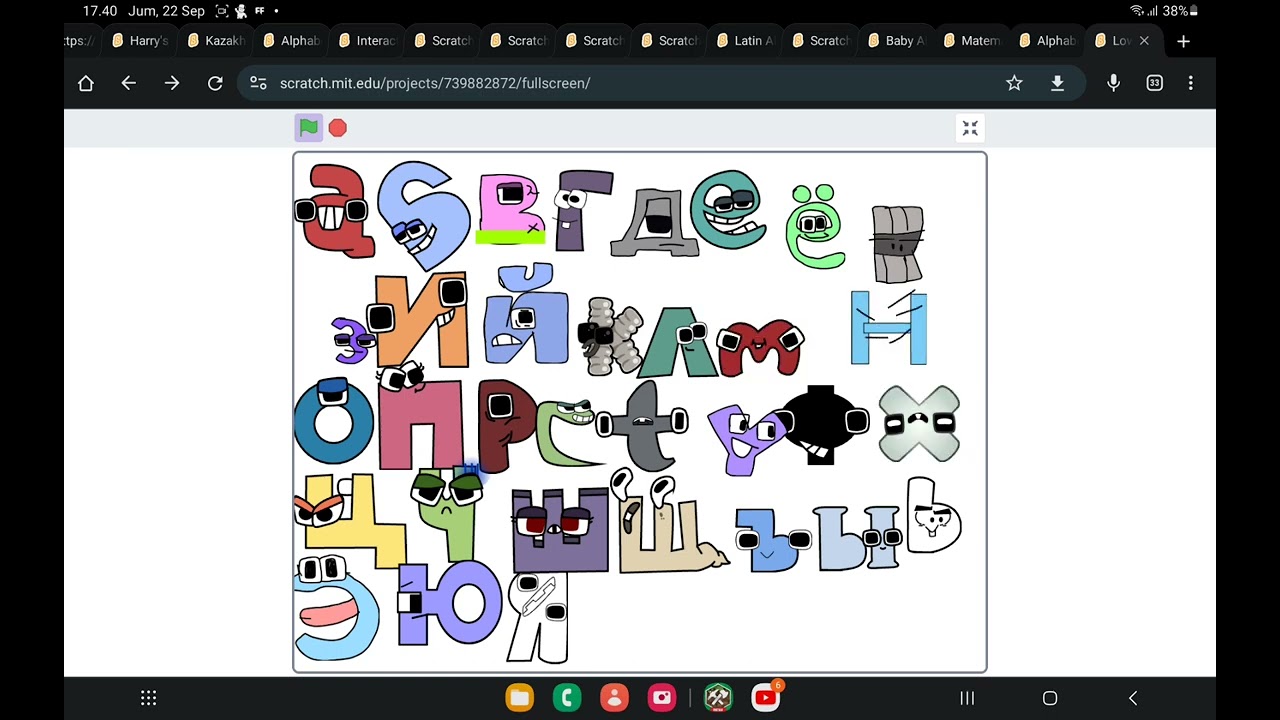Open the tab switcher showing 33 tabs
Screen dimensions: 1280x720
1154,83
